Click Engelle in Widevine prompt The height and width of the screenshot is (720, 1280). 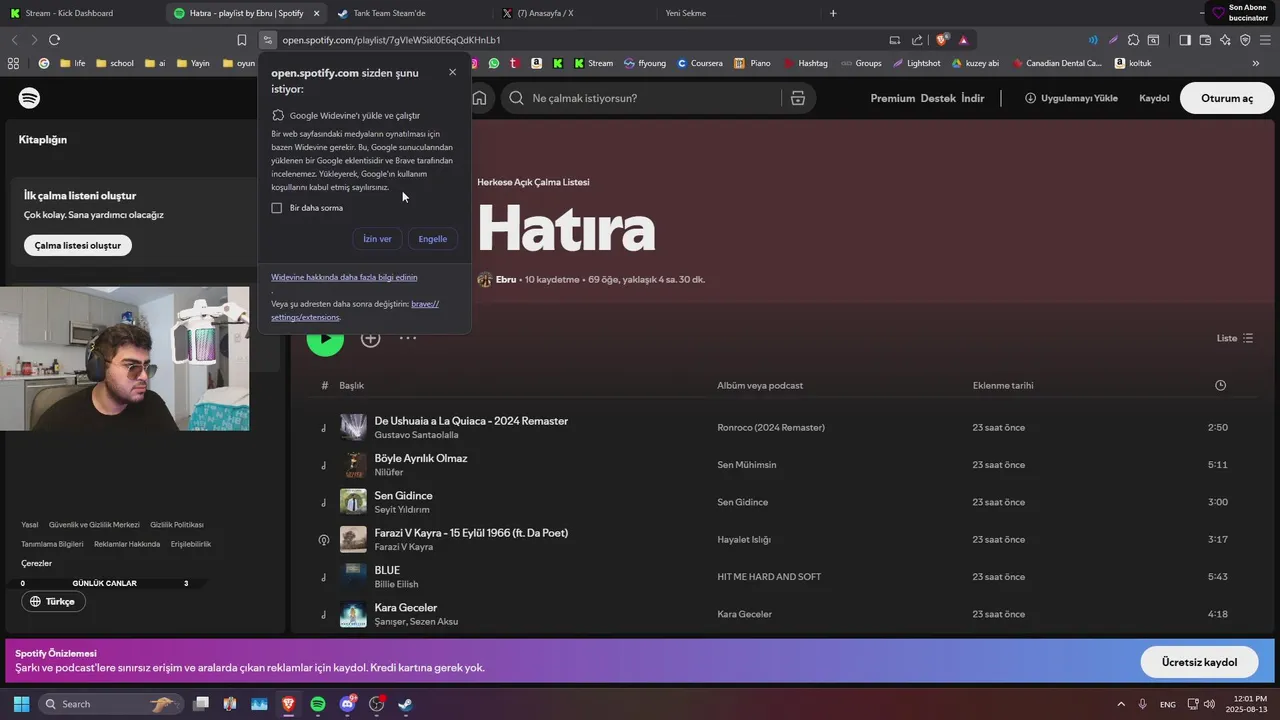point(433,239)
